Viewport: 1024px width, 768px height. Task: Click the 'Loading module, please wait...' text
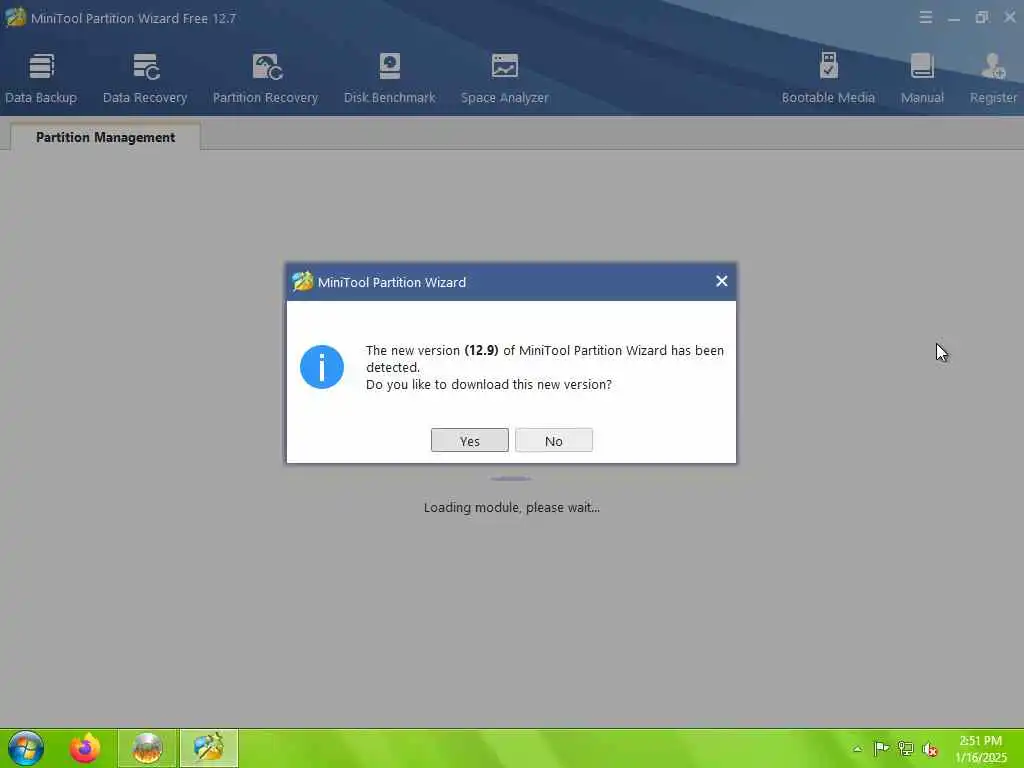pyautogui.click(x=511, y=507)
